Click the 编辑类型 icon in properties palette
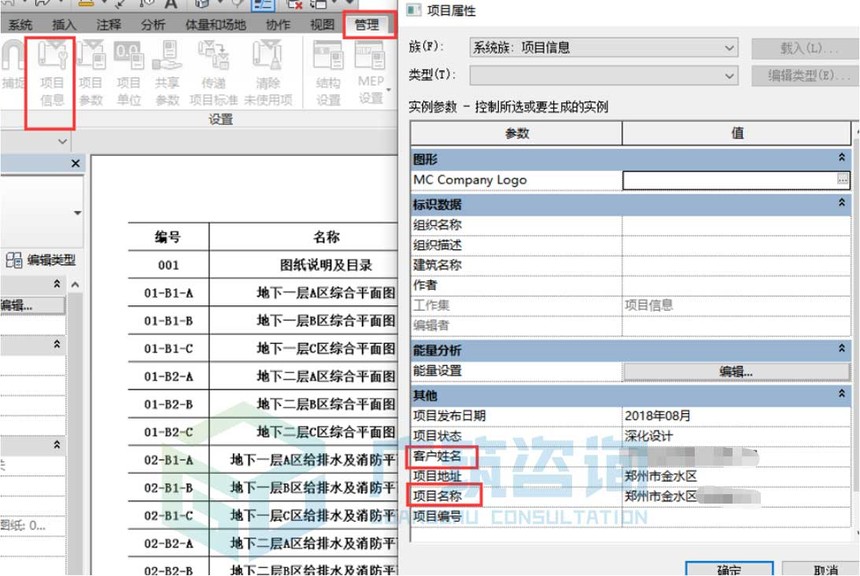The image size is (860, 576). [14, 260]
